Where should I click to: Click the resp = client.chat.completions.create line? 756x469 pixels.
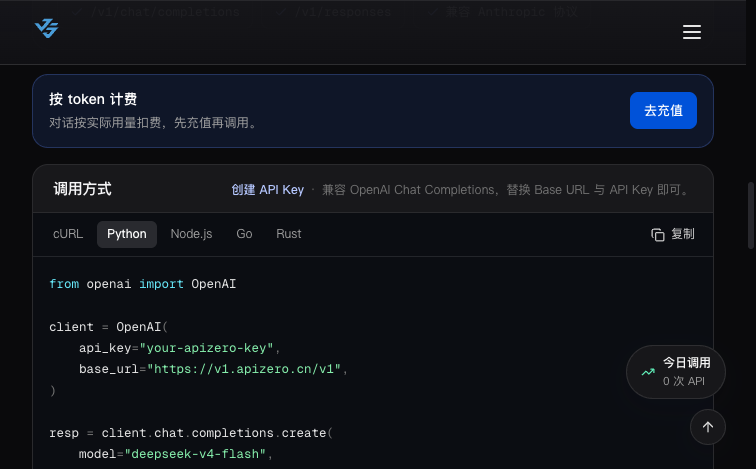191,433
